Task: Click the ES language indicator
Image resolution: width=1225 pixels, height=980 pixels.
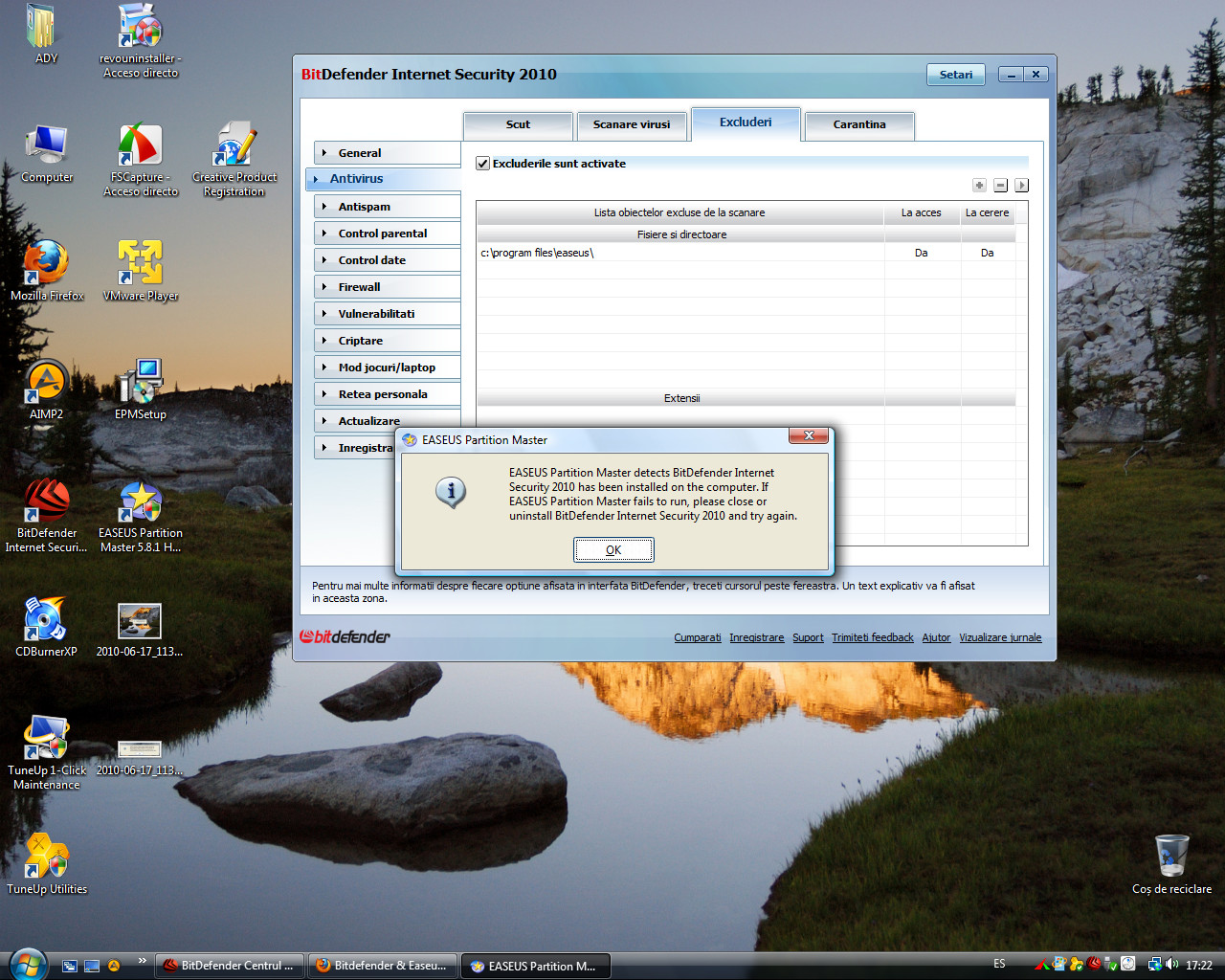Action: tap(999, 964)
